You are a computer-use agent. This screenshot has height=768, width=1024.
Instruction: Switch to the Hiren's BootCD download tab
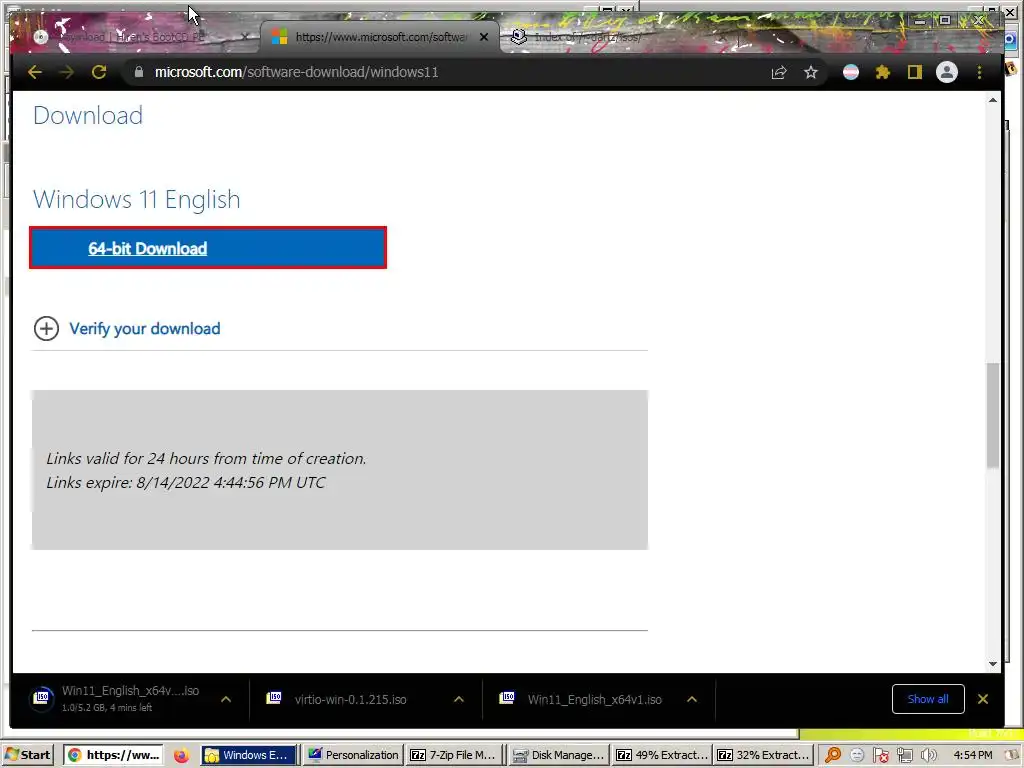point(134,37)
